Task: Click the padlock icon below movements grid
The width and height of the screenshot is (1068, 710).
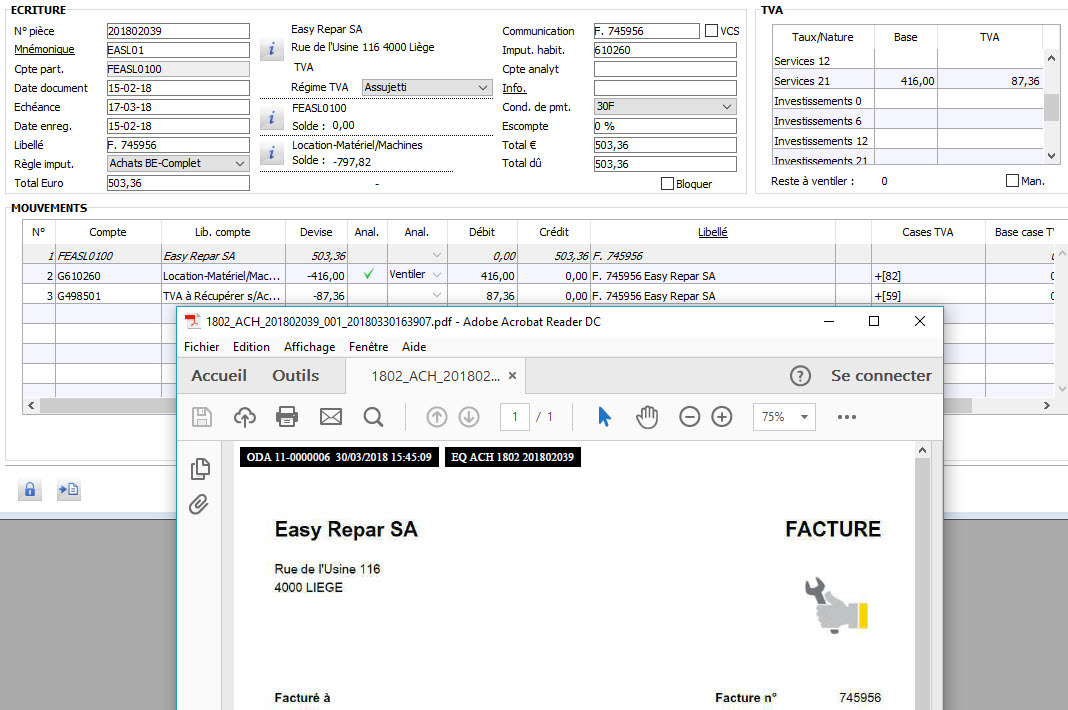Action: coord(30,490)
